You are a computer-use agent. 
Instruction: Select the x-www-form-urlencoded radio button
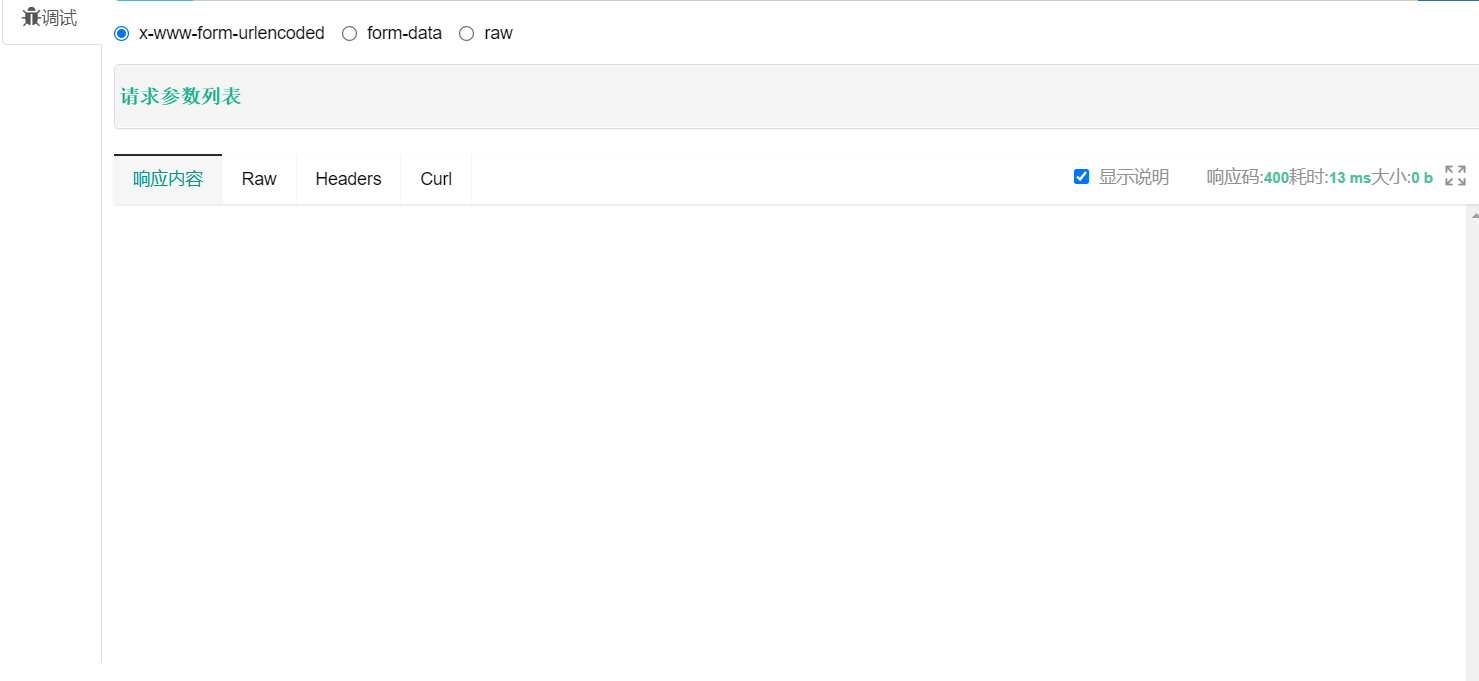(122, 33)
